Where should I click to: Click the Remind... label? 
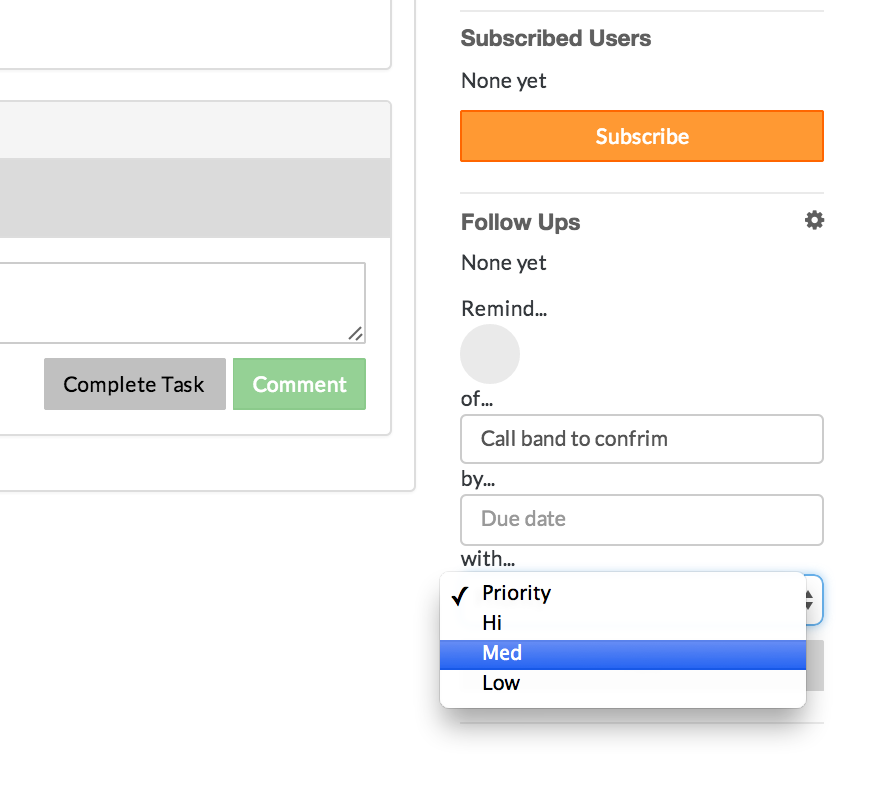[x=504, y=308]
